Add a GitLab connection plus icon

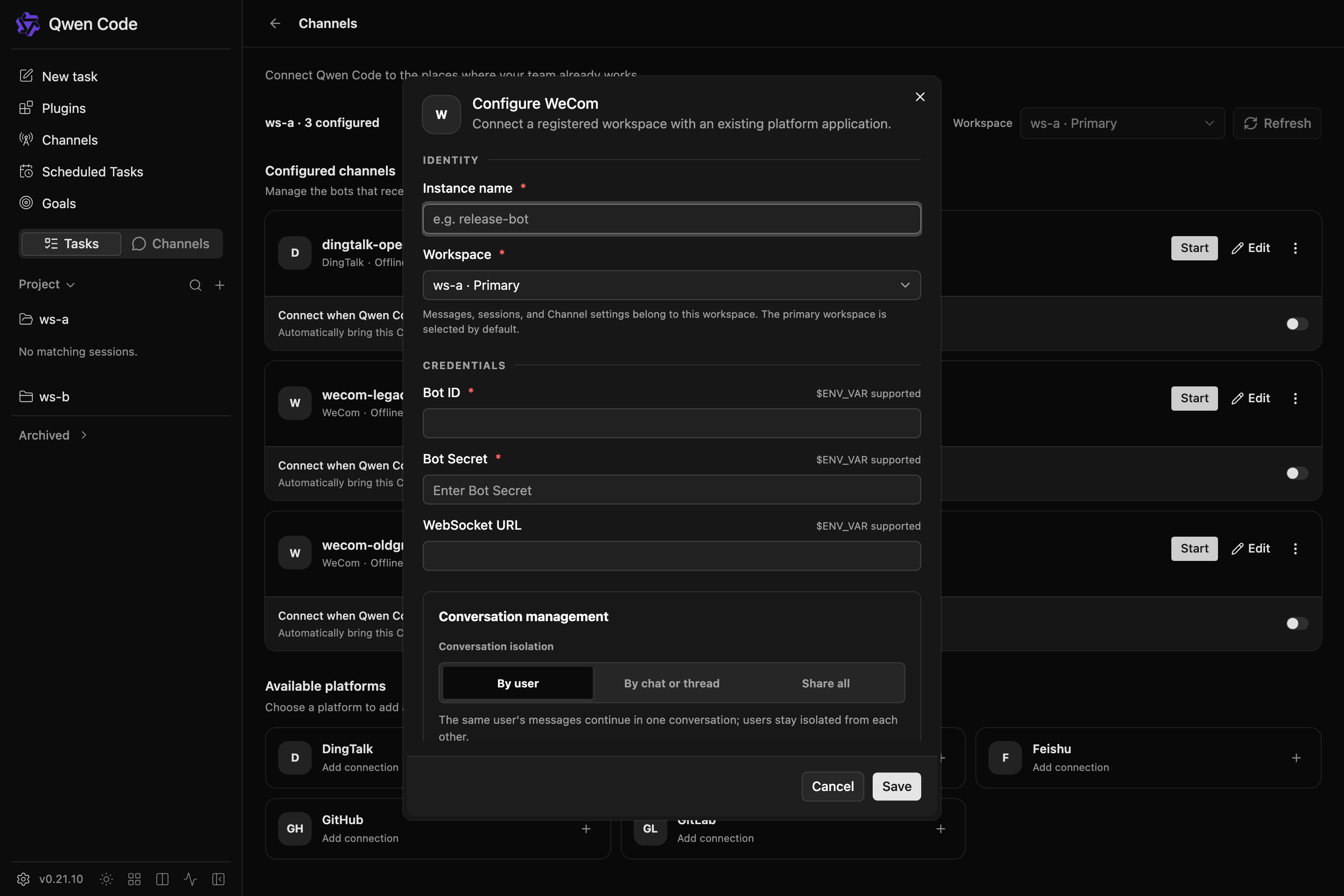(941, 829)
